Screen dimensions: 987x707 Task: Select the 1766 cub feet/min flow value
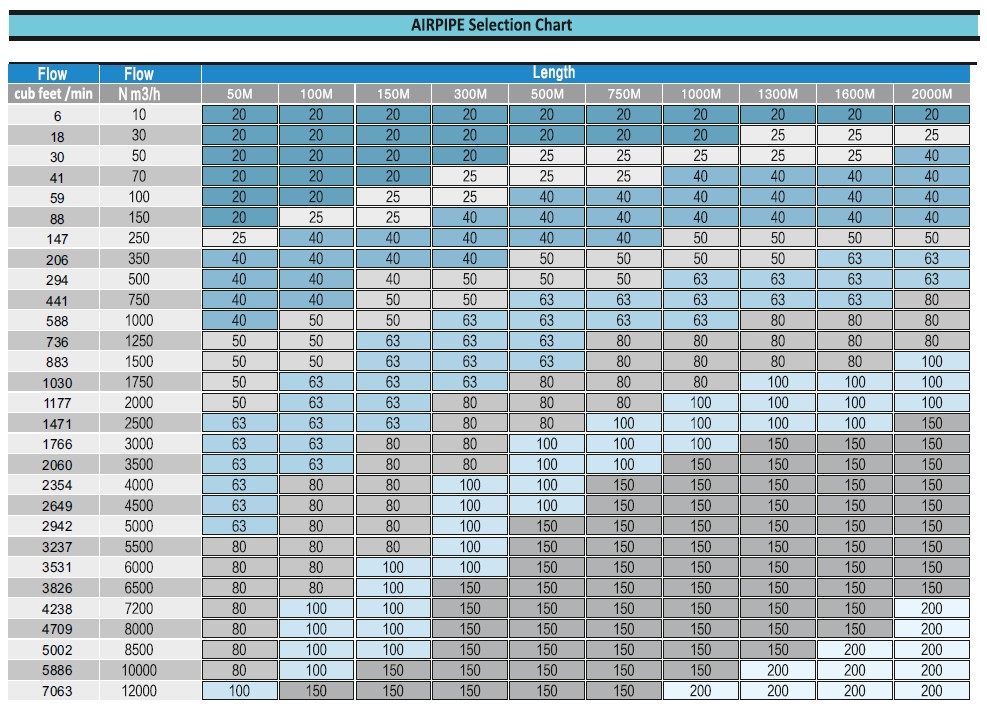coord(57,444)
